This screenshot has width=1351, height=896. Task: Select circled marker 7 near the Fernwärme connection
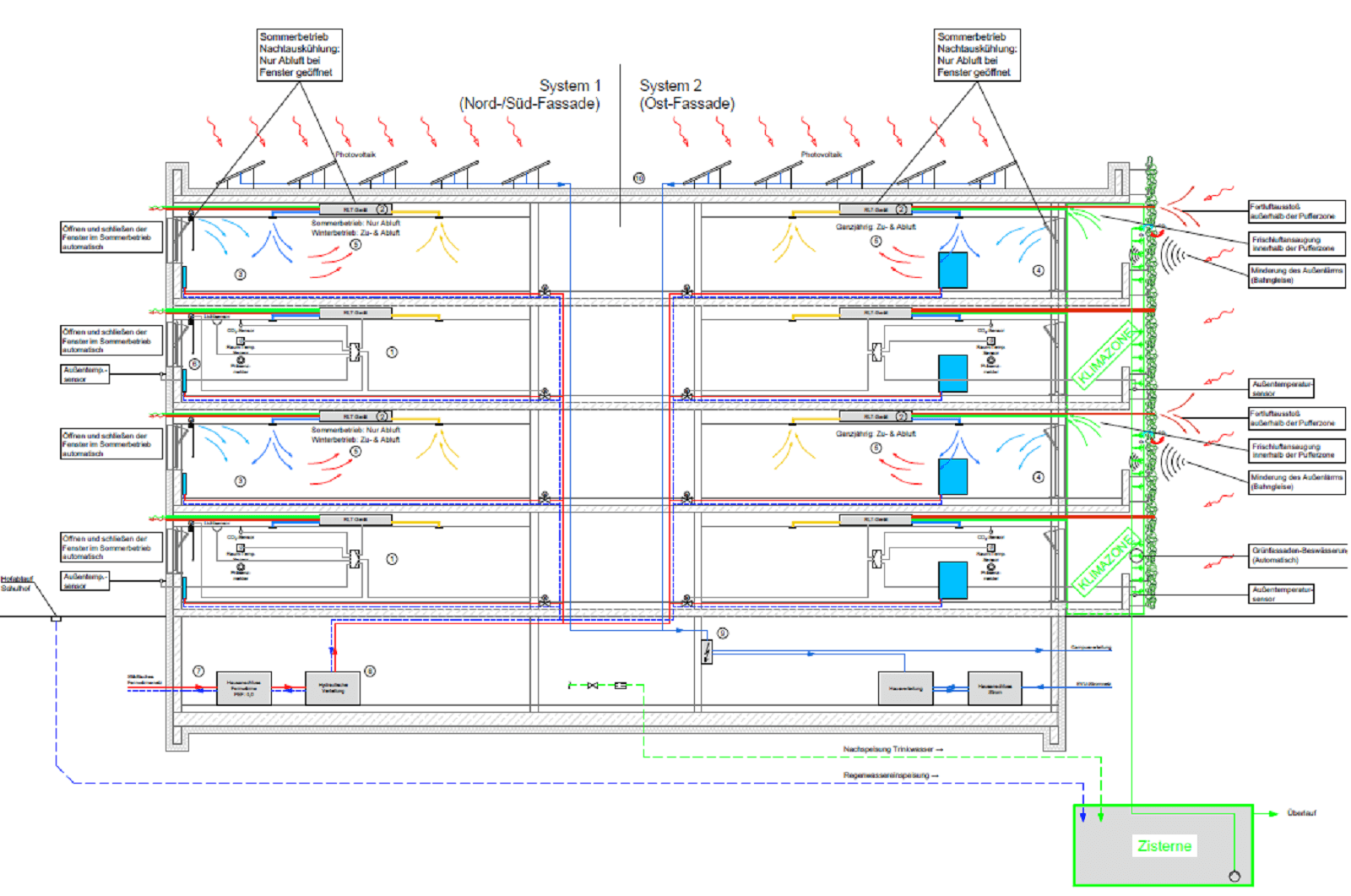coord(198,671)
